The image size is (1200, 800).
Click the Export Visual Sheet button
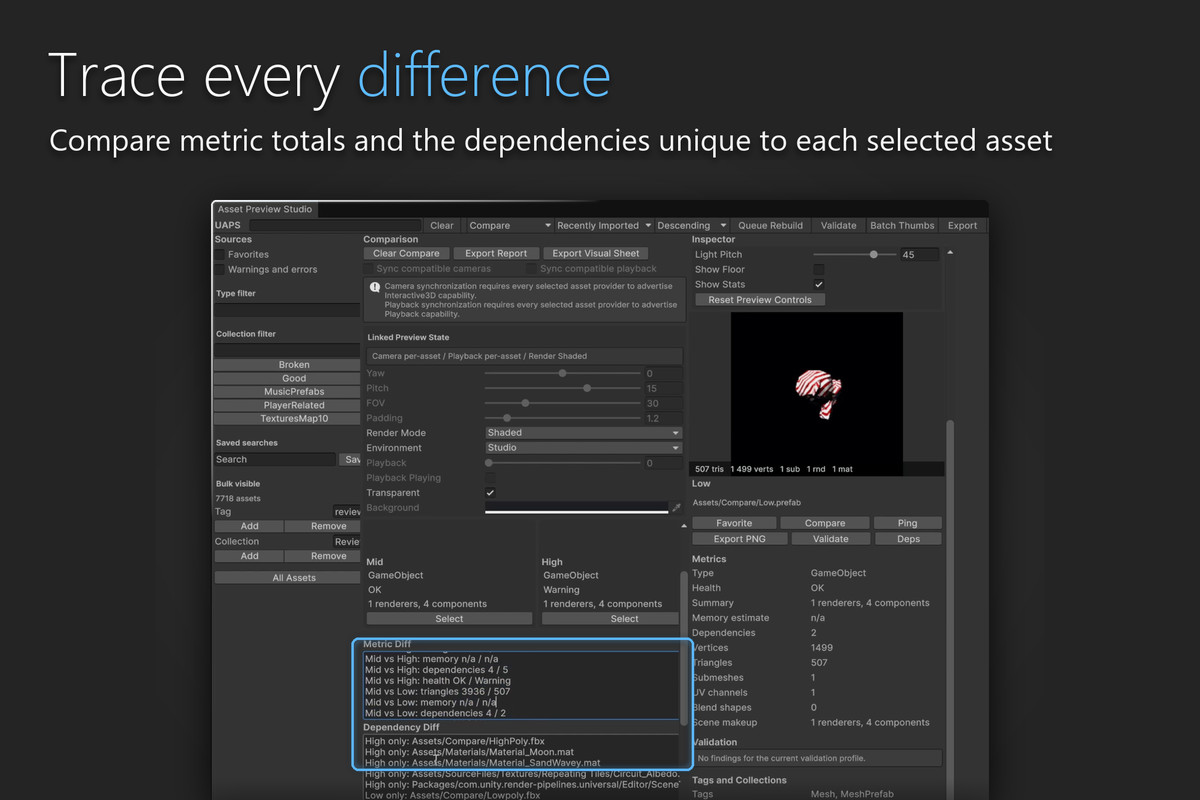(x=597, y=254)
